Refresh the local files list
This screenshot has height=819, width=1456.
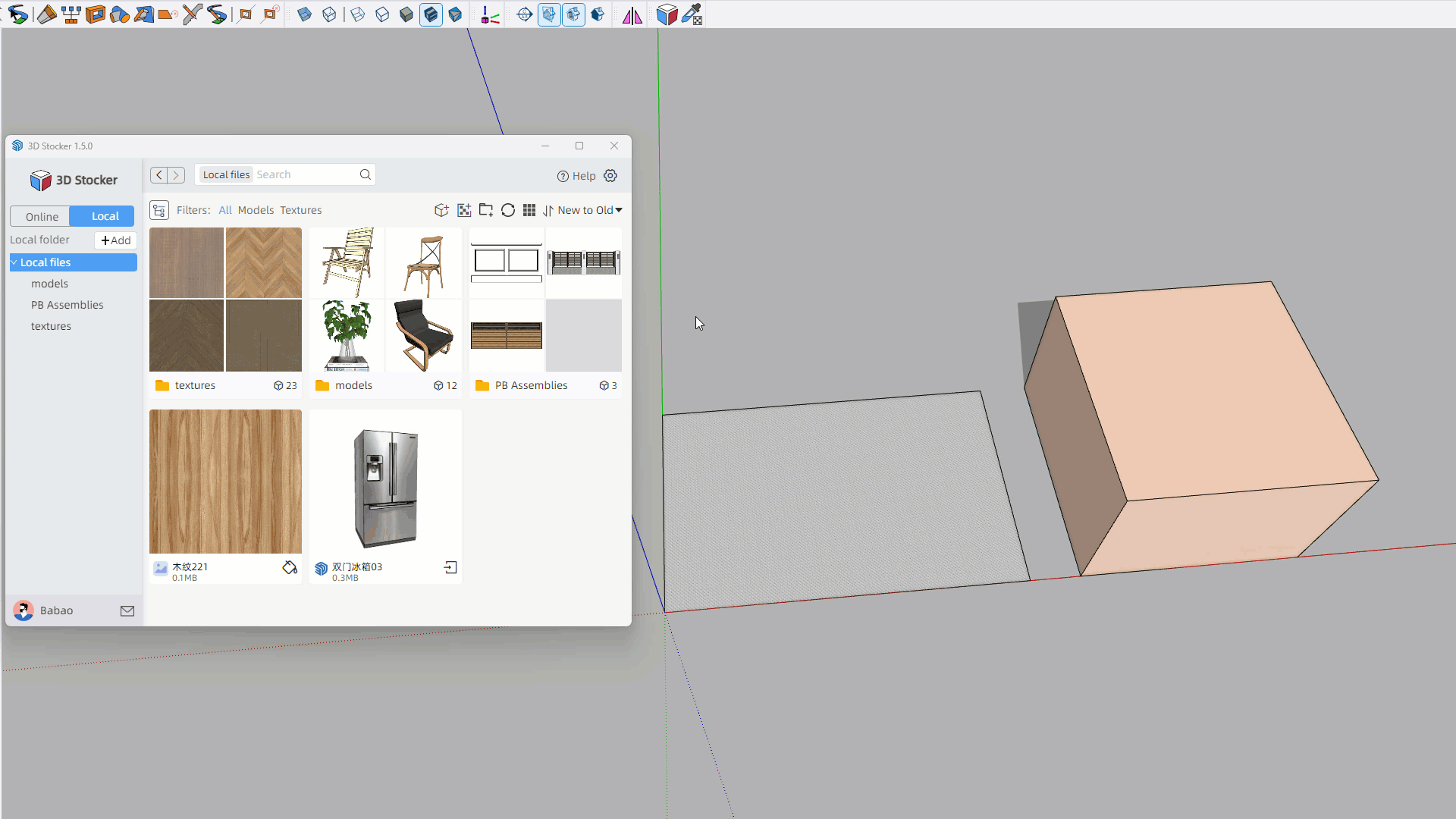(508, 210)
